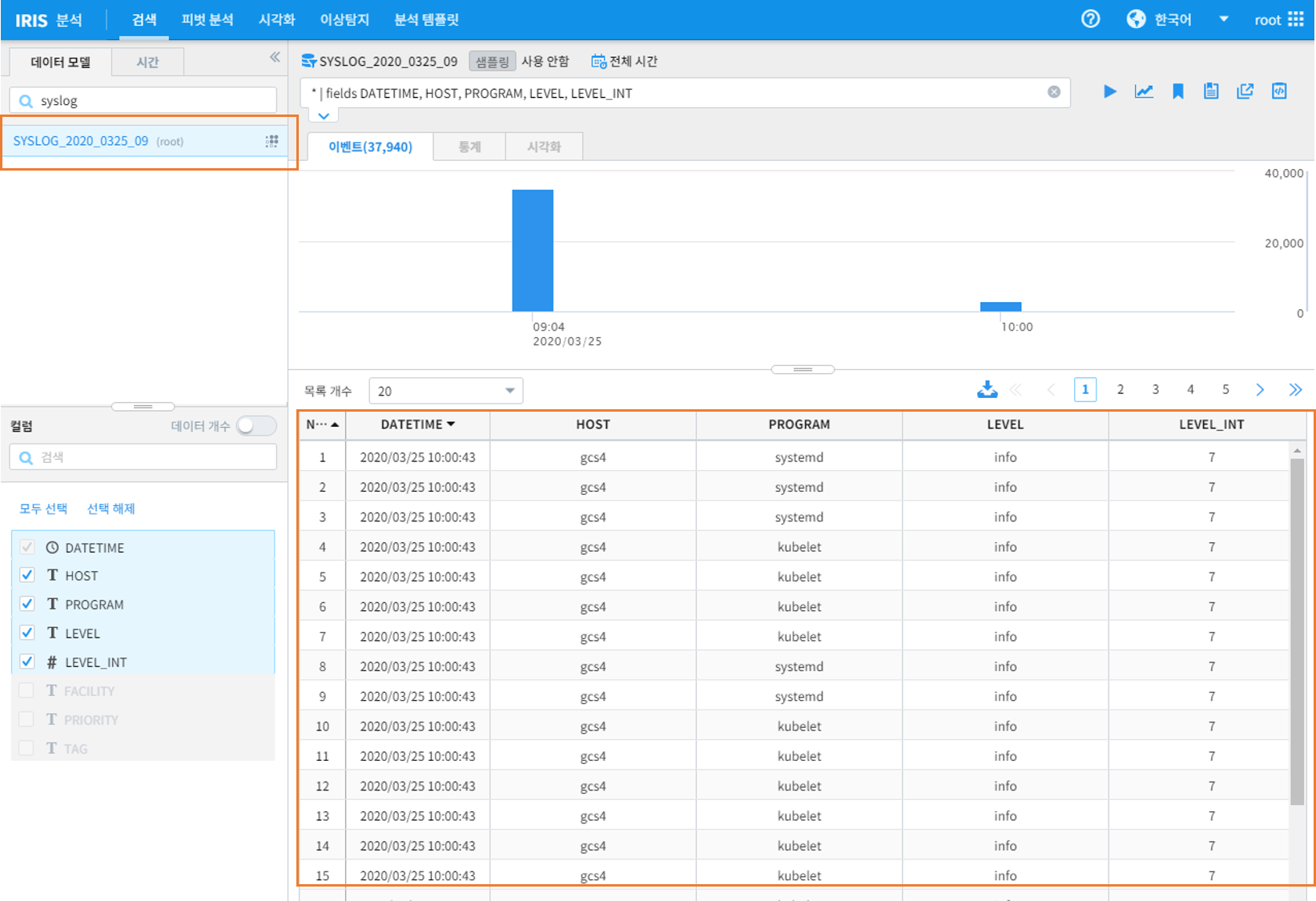Viewport: 1316px width, 901px height.
Task: Uncheck the HOST column checkbox
Action: tap(27, 575)
